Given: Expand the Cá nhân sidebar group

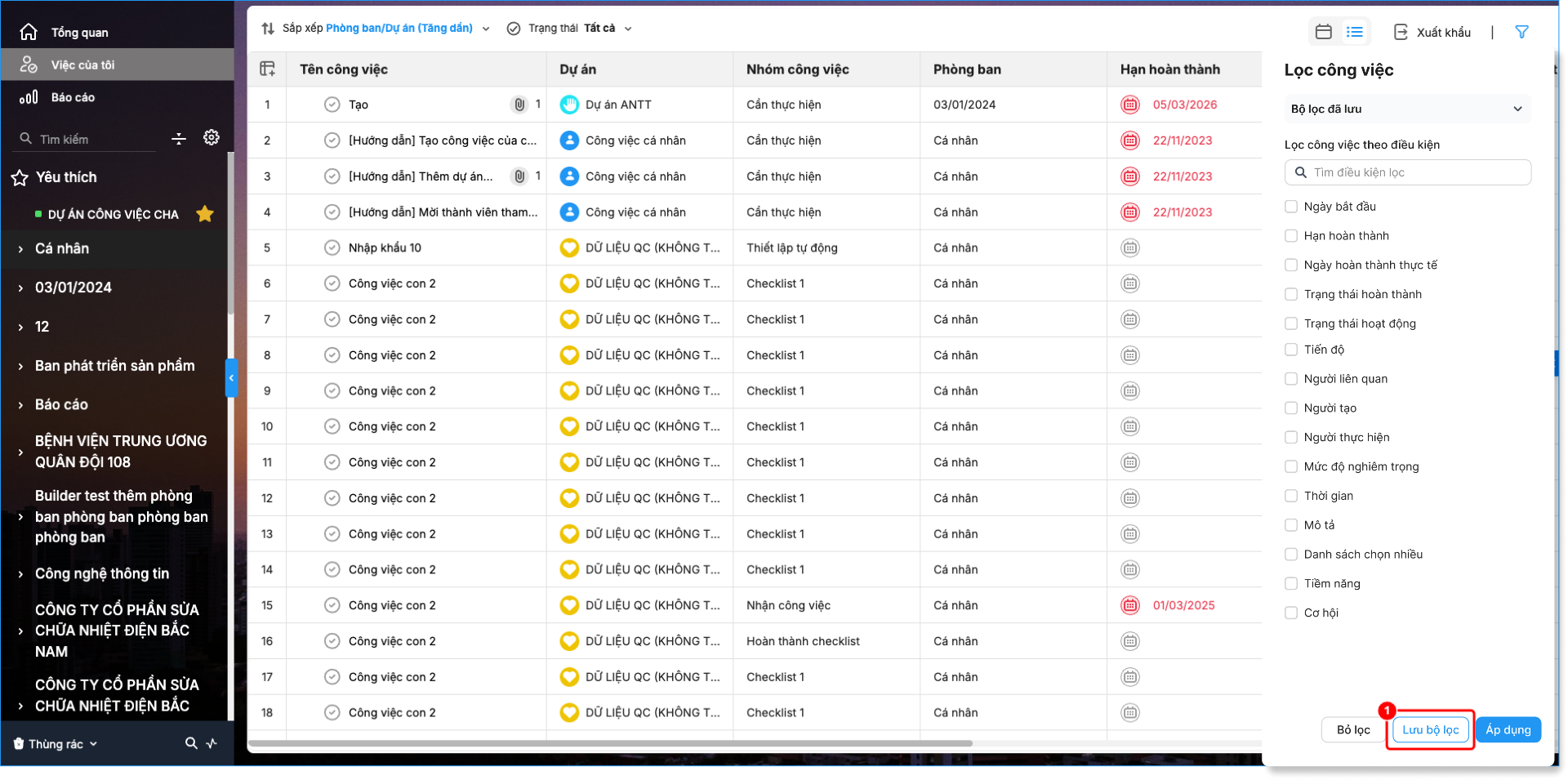Looking at the screenshot, I should [20, 249].
